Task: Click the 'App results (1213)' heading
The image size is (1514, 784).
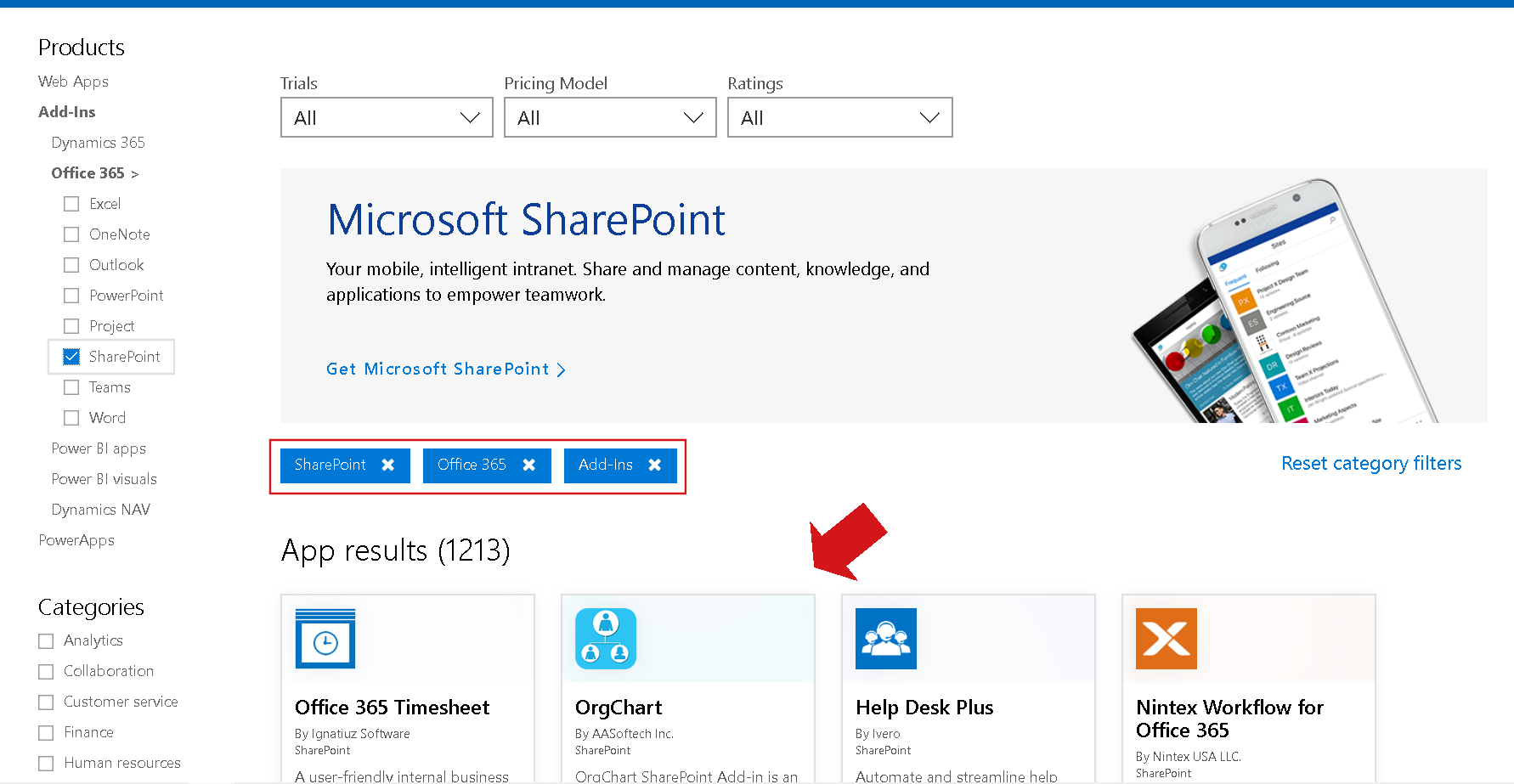Action: click(x=396, y=550)
